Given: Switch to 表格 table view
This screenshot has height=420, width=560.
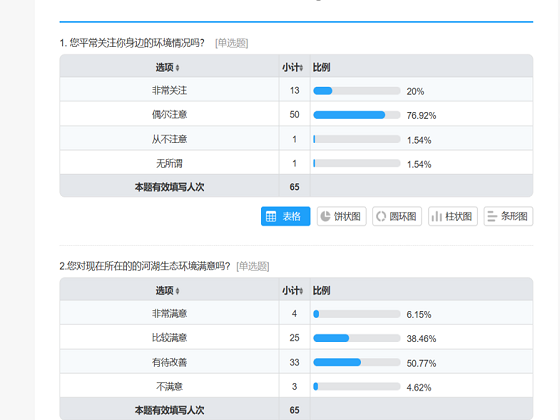Looking at the screenshot, I should click(x=285, y=216).
